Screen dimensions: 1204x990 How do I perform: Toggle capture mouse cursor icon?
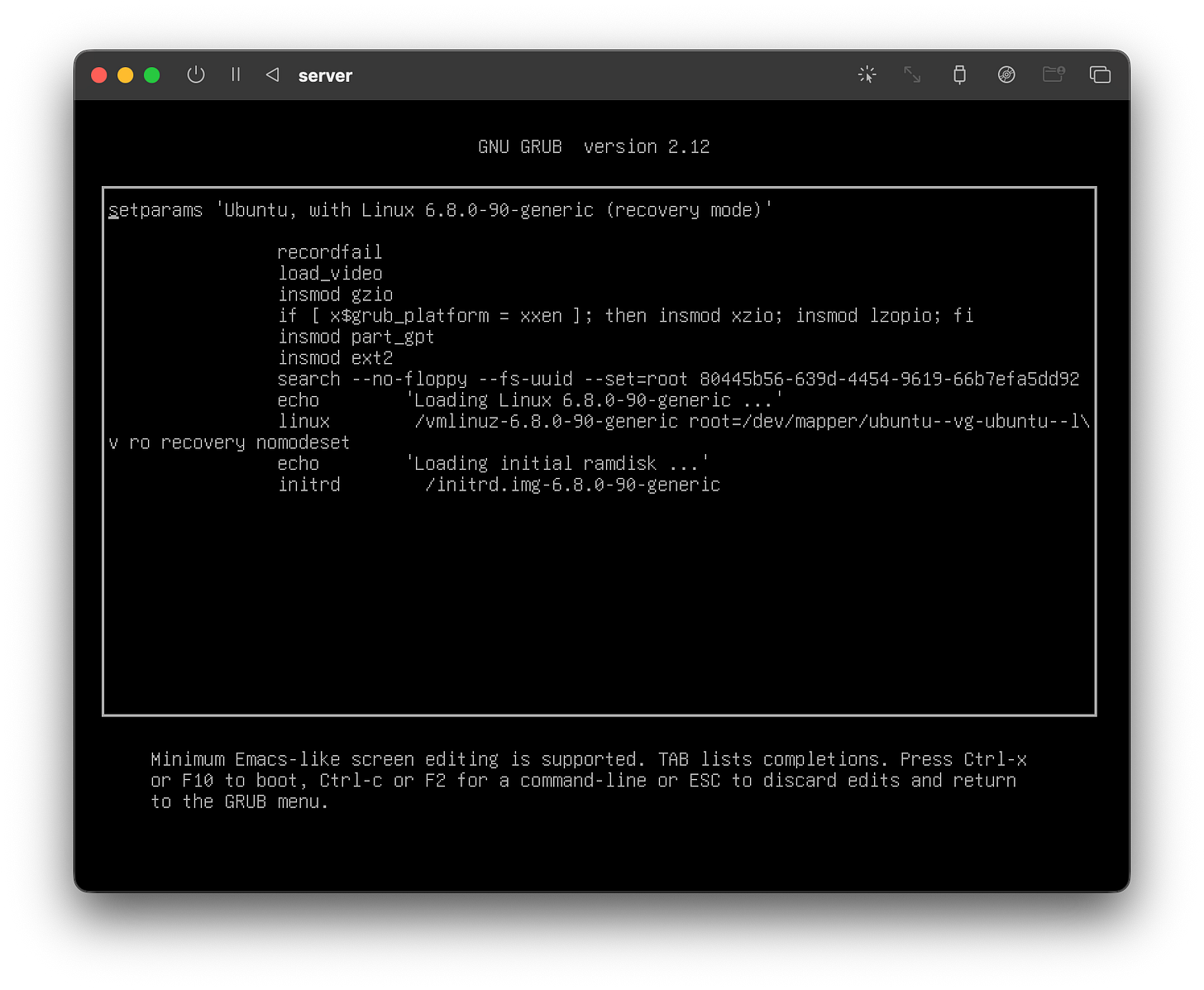pyautogui.click(x=867, y=75)
